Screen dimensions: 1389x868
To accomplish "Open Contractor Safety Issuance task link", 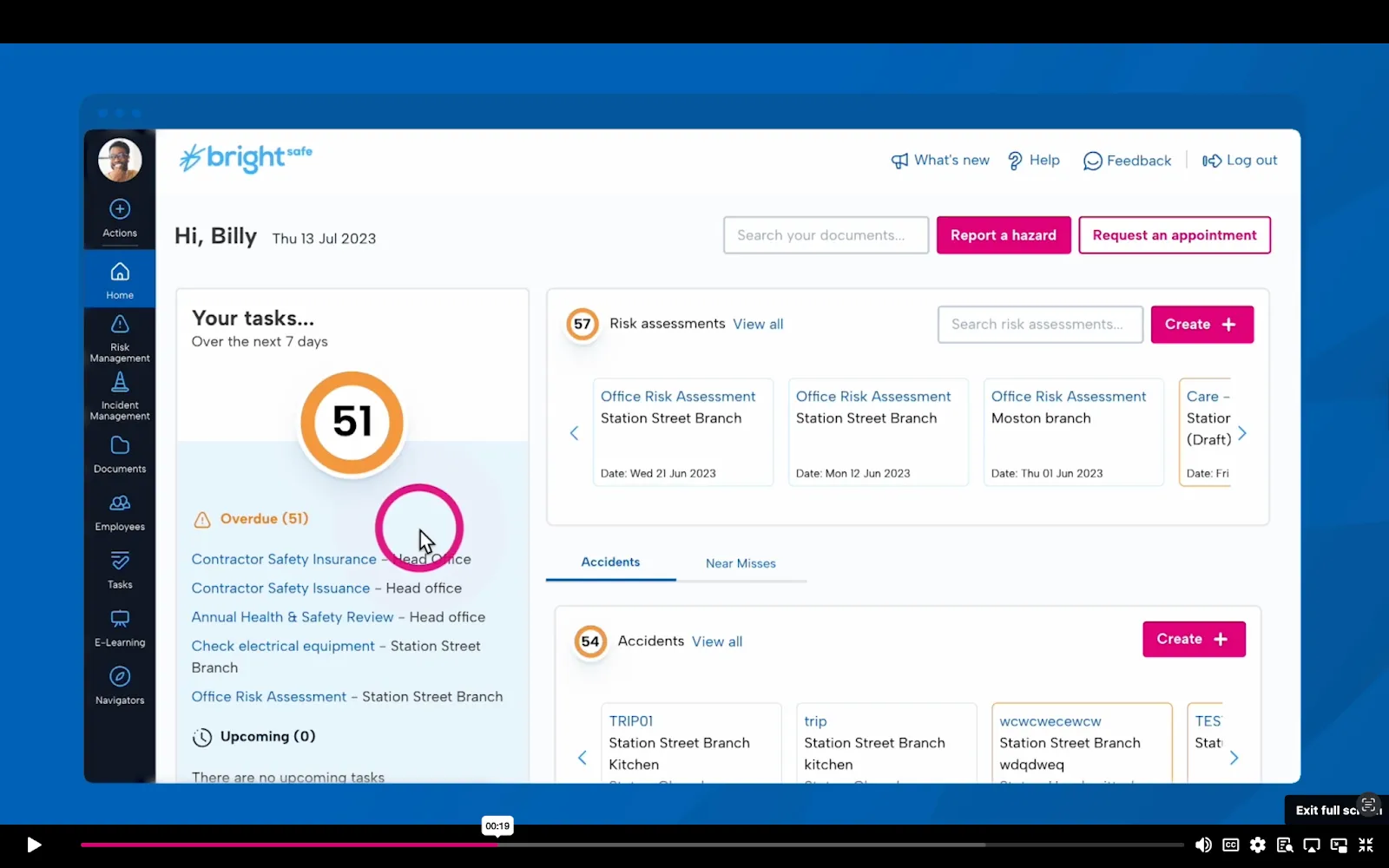I will pyautogui.click(x=280, y=589).
